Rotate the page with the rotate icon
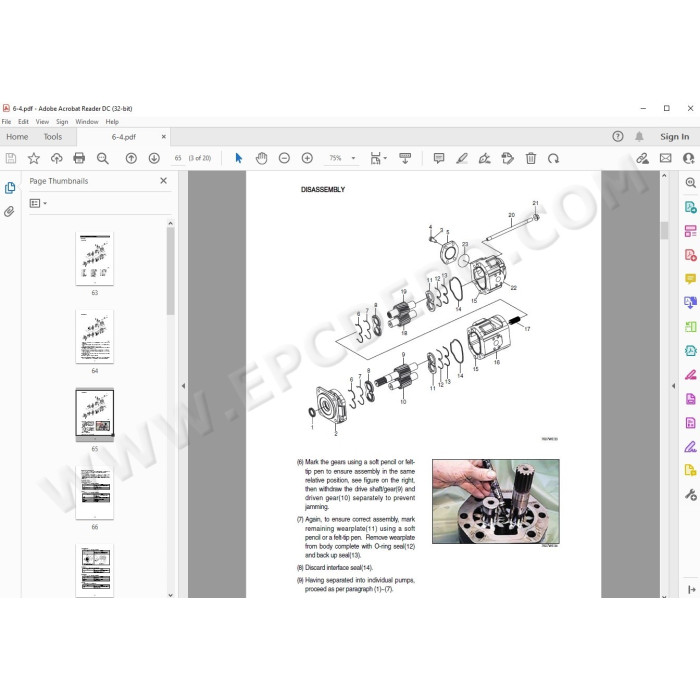This screenshot has height=700, width=700. [554, 158]
